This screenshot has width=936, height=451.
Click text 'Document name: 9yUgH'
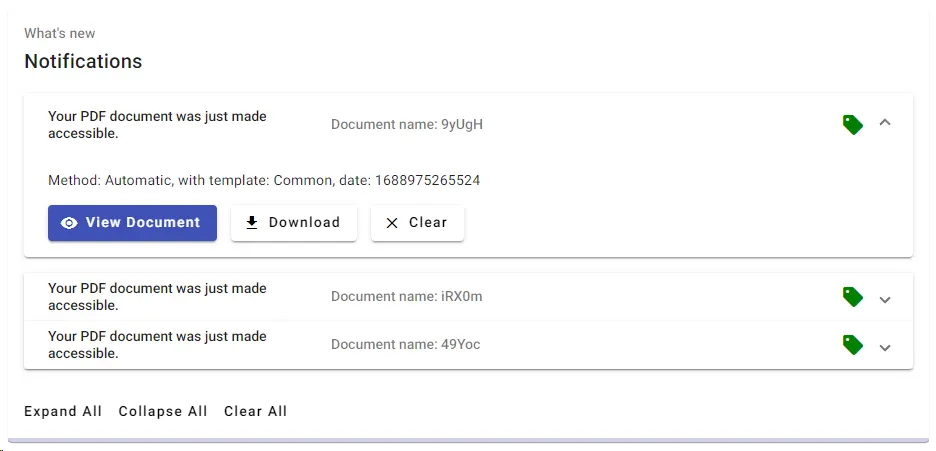point(407,125)
